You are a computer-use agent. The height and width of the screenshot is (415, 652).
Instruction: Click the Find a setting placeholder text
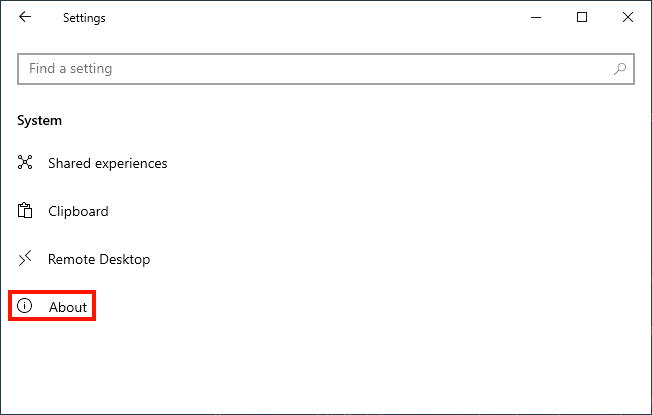pyautogui.click(x=70, y=69)
